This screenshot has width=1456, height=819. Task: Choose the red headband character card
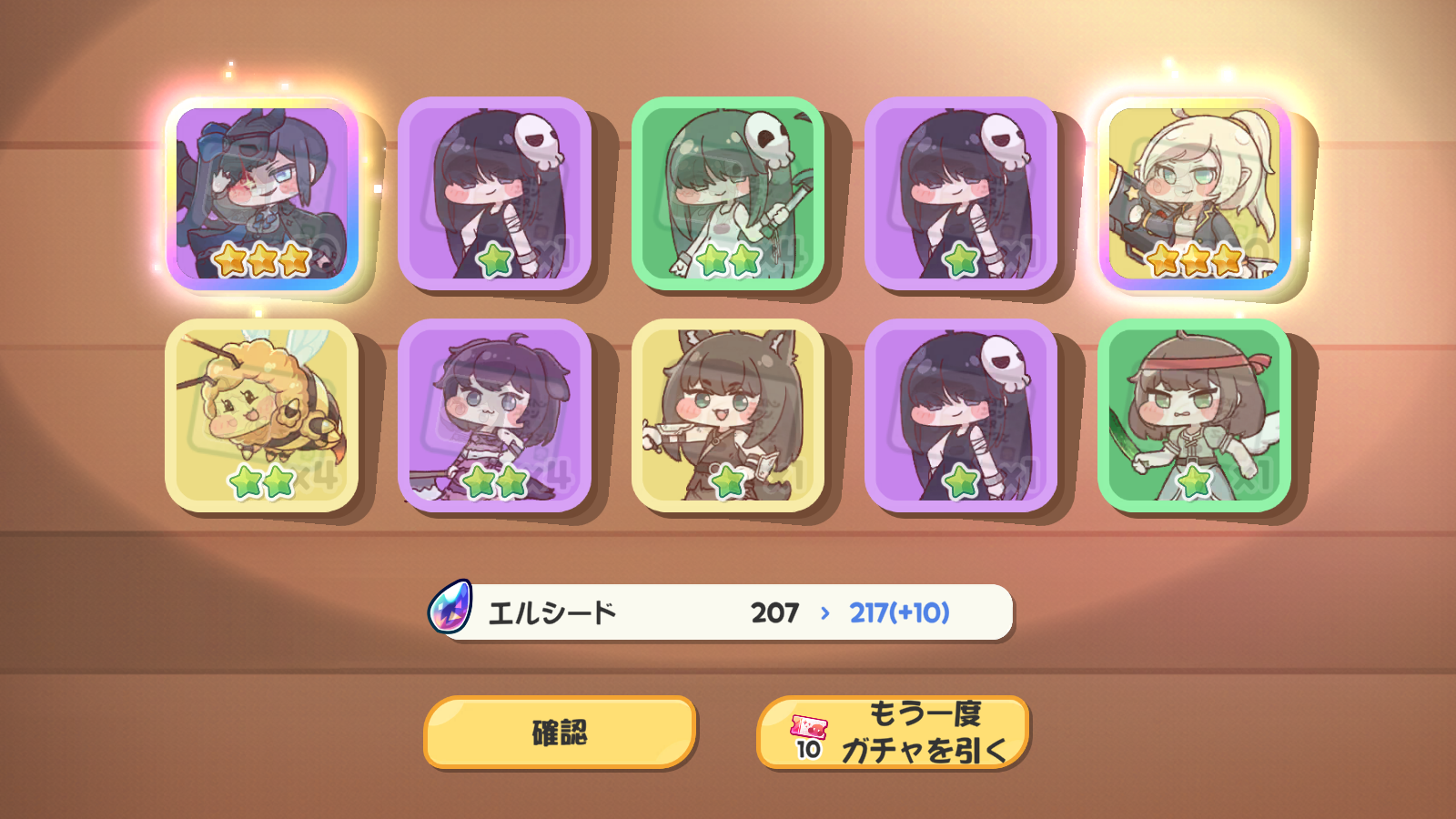(x=1194, y=415)
